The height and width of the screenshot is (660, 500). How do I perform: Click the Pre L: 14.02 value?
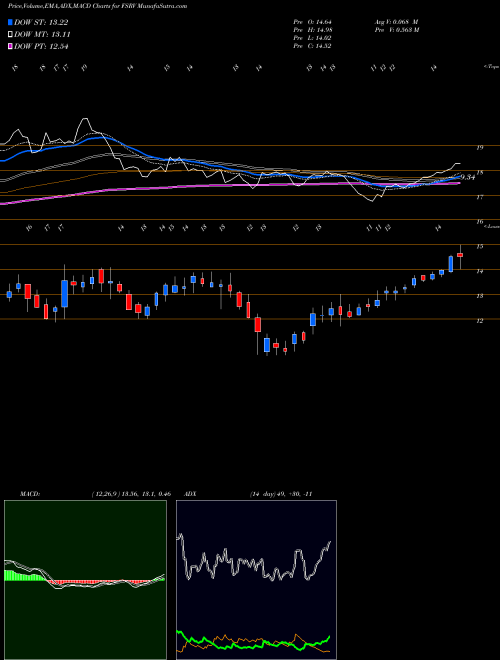coord(312,38)
